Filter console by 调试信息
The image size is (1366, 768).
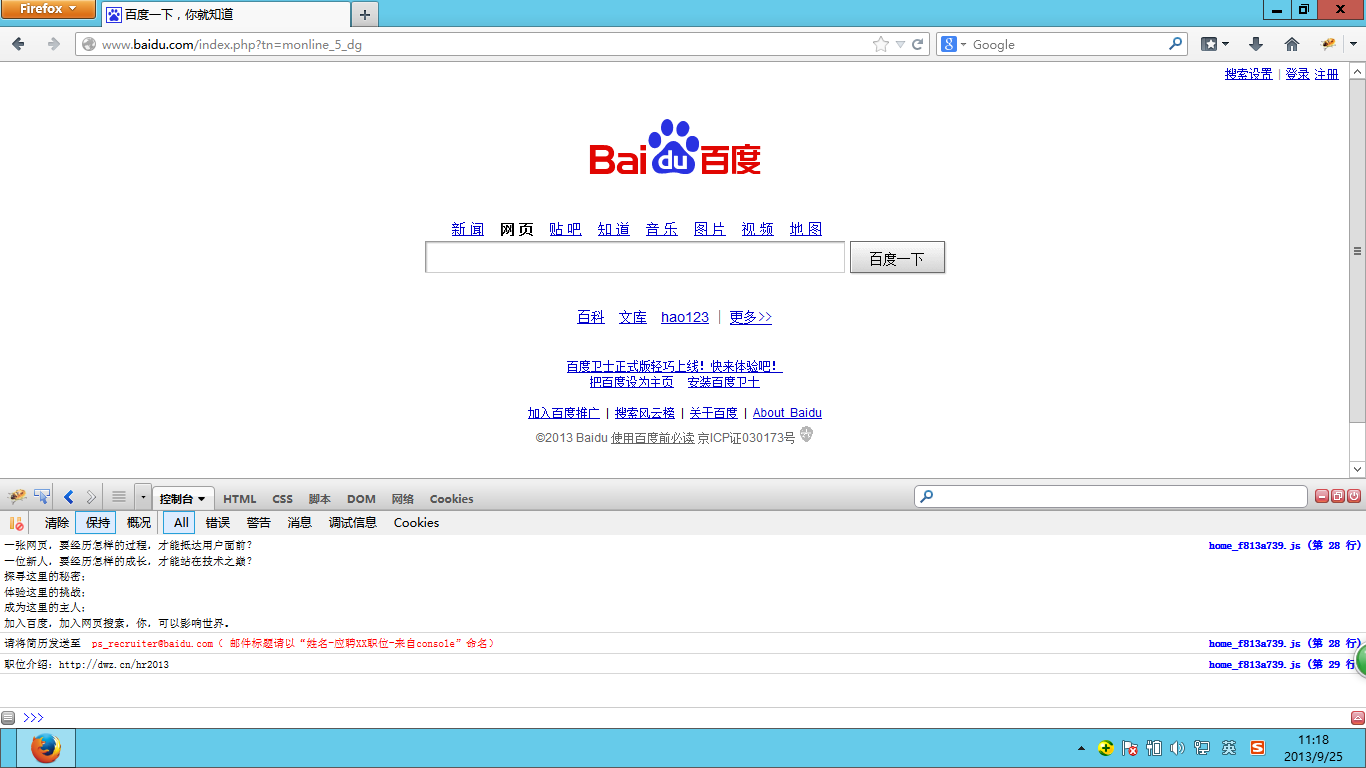[x=353, y=523]
